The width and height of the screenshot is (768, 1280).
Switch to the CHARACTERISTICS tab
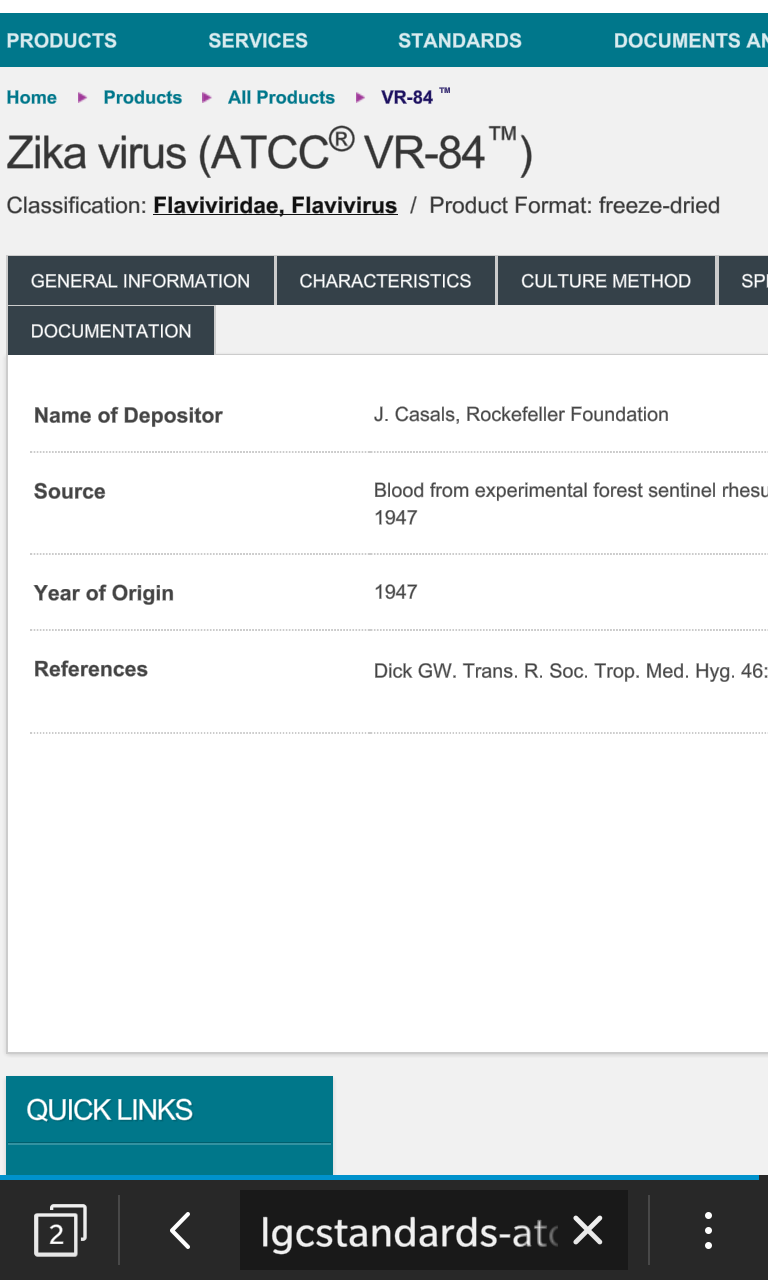pos(385,281)
